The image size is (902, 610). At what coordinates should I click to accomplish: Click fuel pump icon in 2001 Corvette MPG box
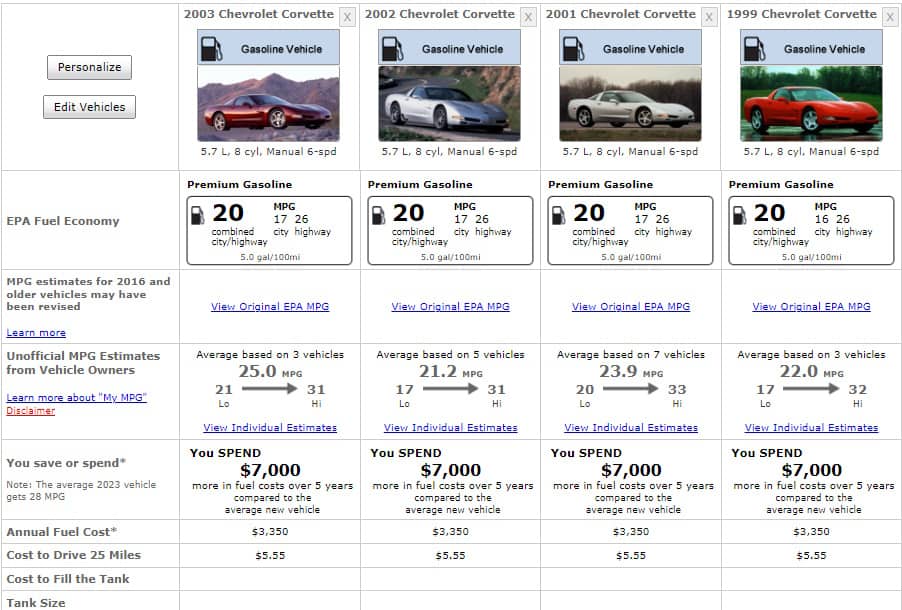(558, 215)
